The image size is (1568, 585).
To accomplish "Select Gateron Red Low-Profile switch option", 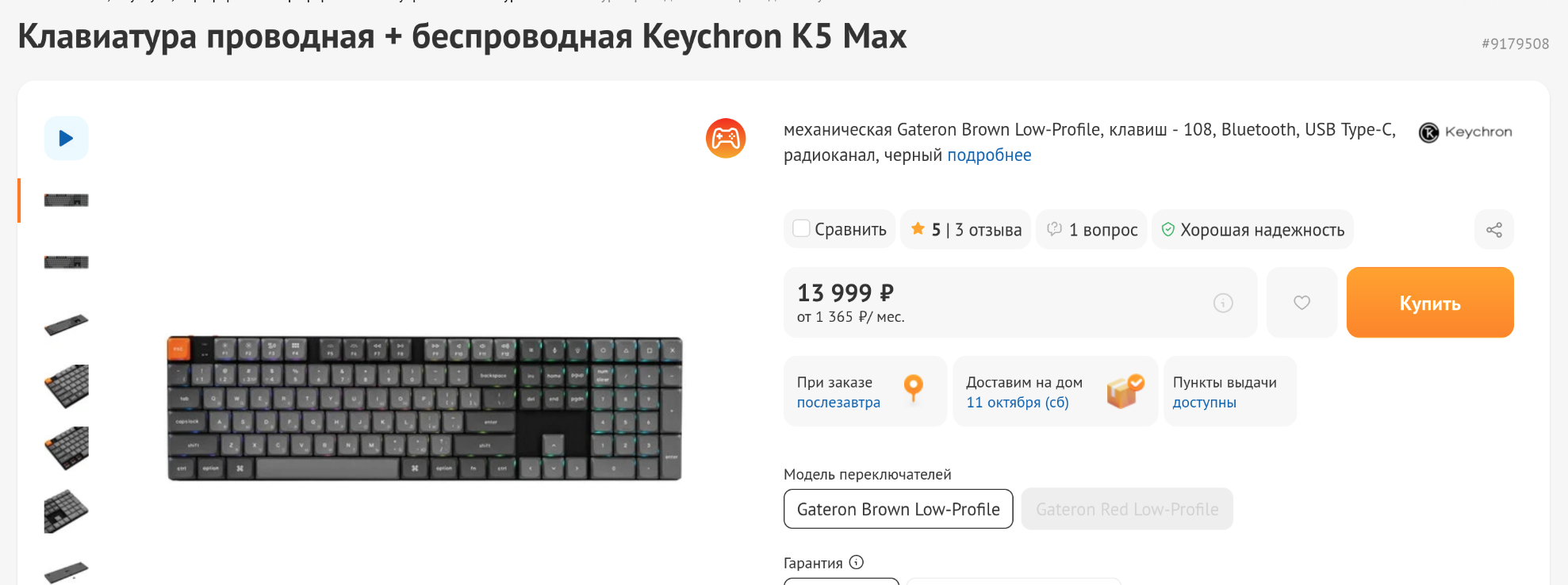I will (1126, 509).
